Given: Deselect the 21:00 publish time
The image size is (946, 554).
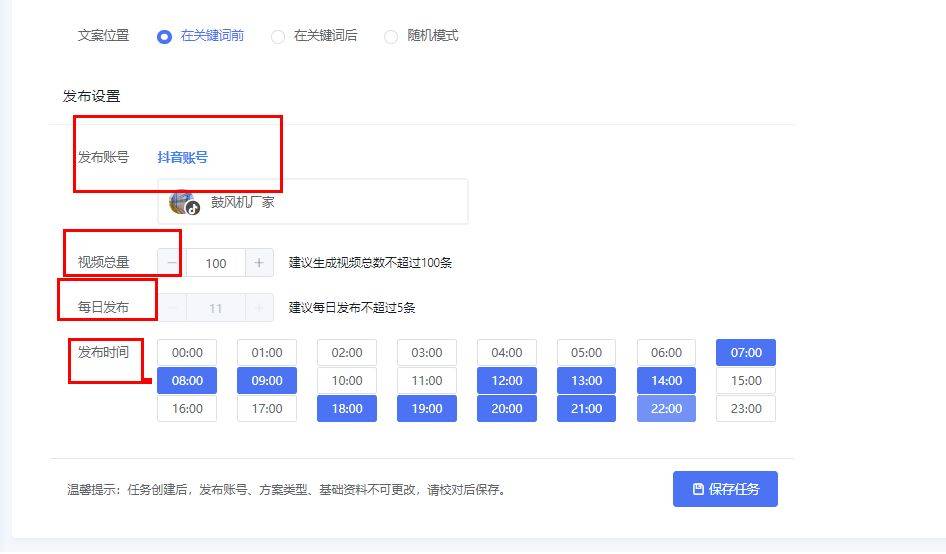Looking at the screenshot, I should (x=586, y=409).
